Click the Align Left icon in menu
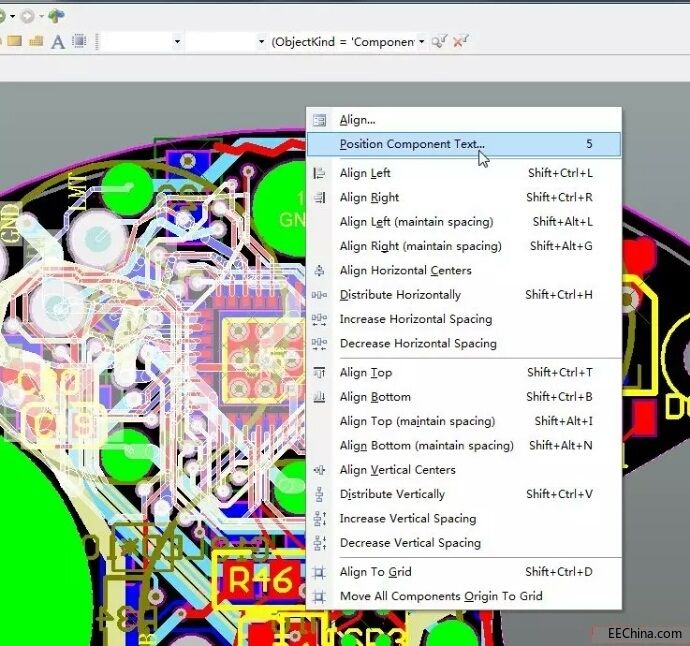This screenshot has width=690, height=646. [x=320, y=173]
